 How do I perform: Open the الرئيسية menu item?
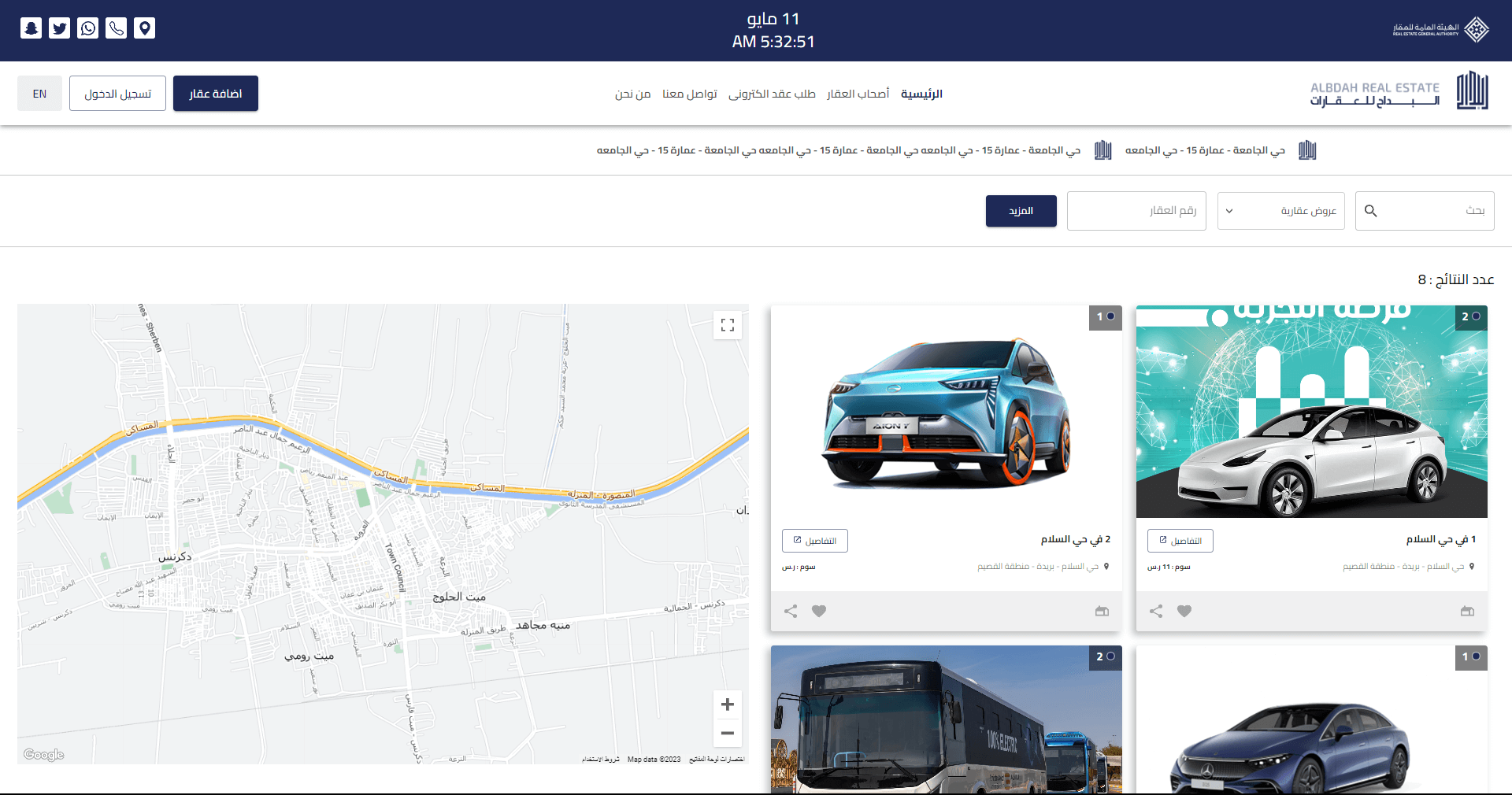(x=921, y=94)
